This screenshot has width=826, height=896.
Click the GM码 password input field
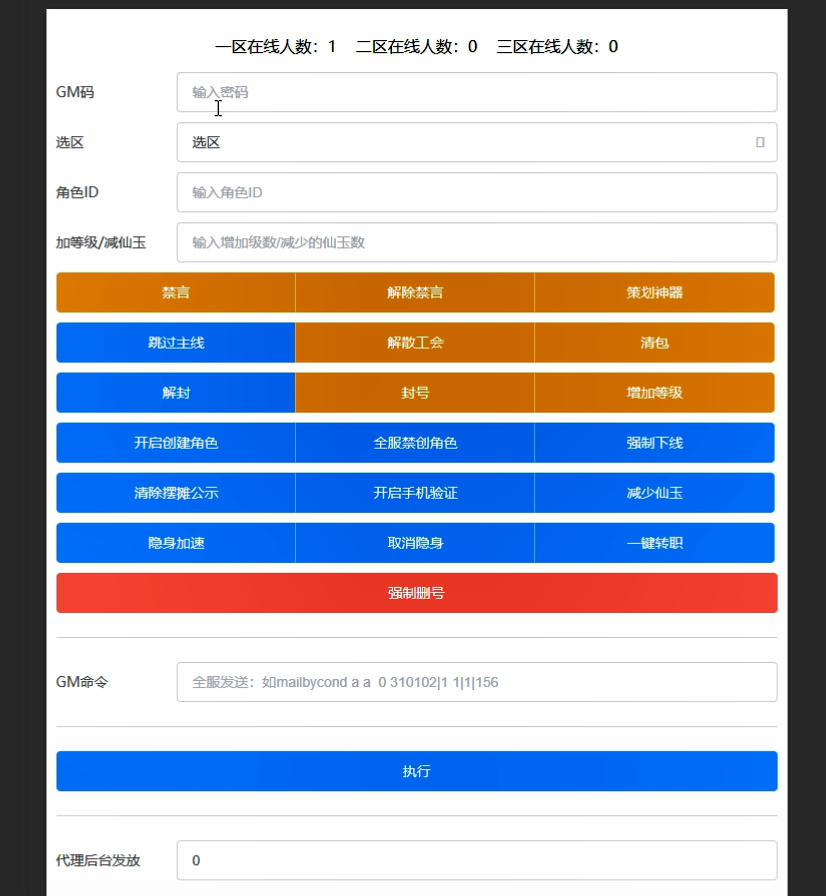tap(476, 92)
